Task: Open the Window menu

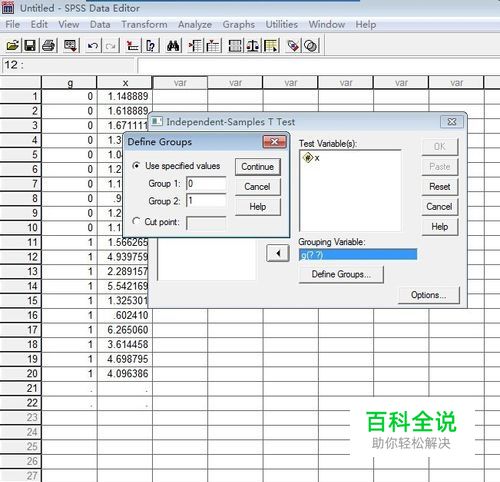Action: (327, 24)
